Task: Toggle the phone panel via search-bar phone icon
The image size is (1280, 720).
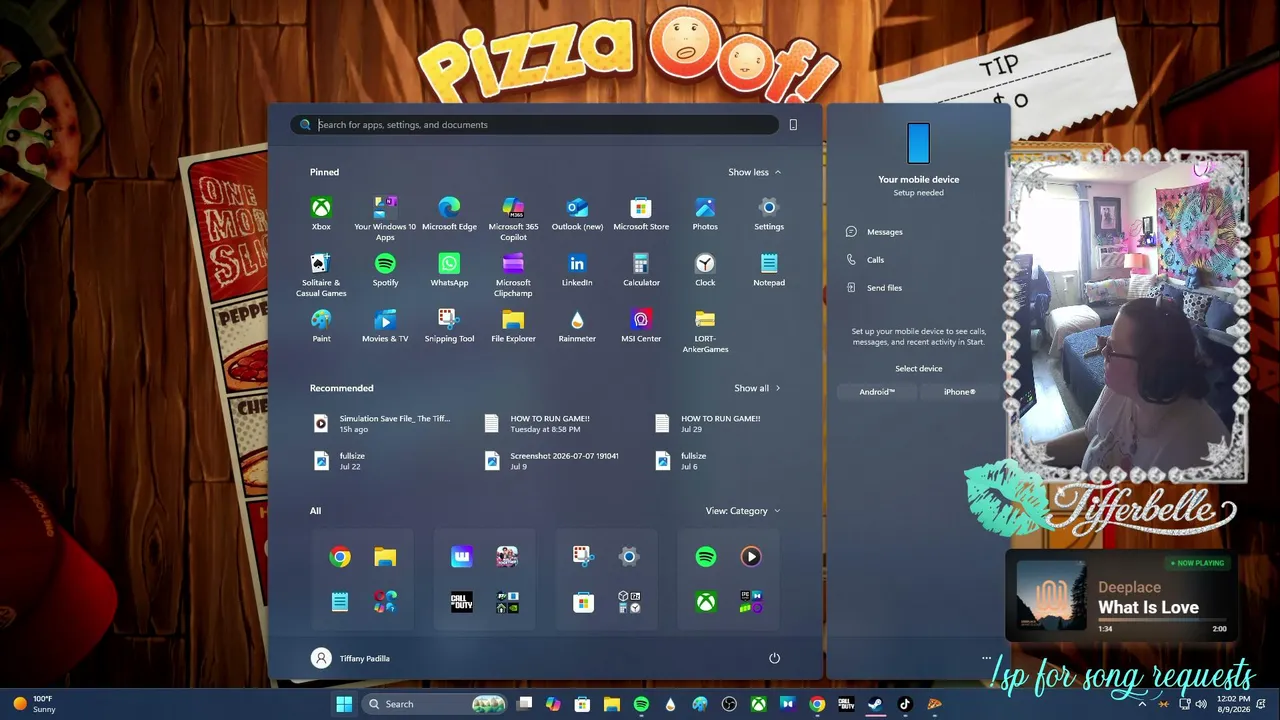Action: coord(793,125)
